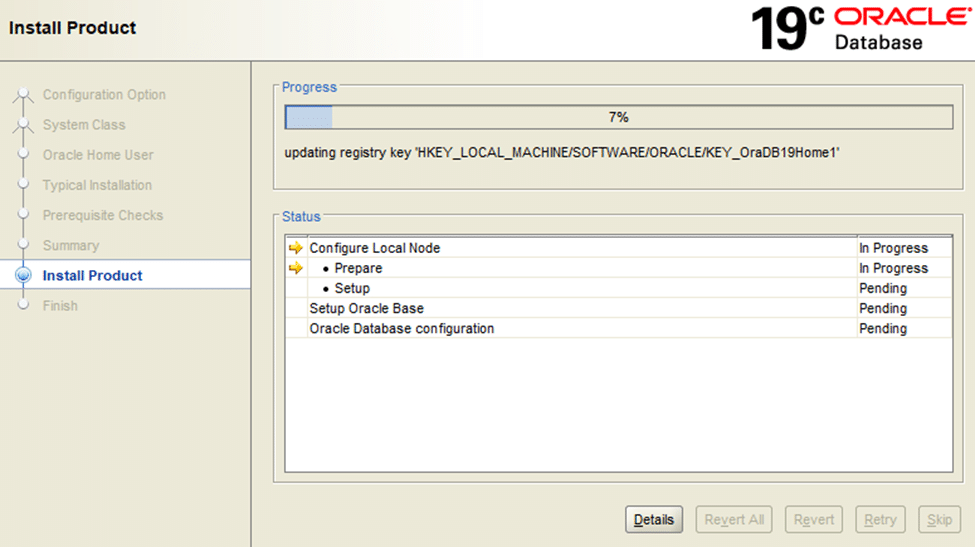This screenshot has height=547, width=975.
Task: Click the yellow arrow beside Configure Local Node
Action: pos(295,247)
